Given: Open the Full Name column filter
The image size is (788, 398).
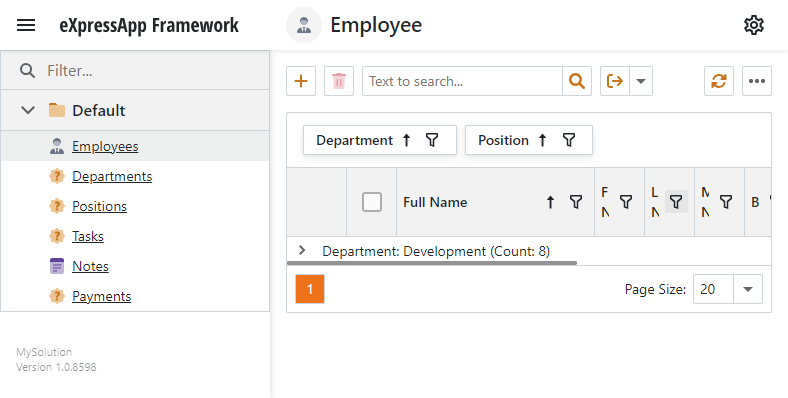Looking at the screenshot, I should (x=576, y=202).
